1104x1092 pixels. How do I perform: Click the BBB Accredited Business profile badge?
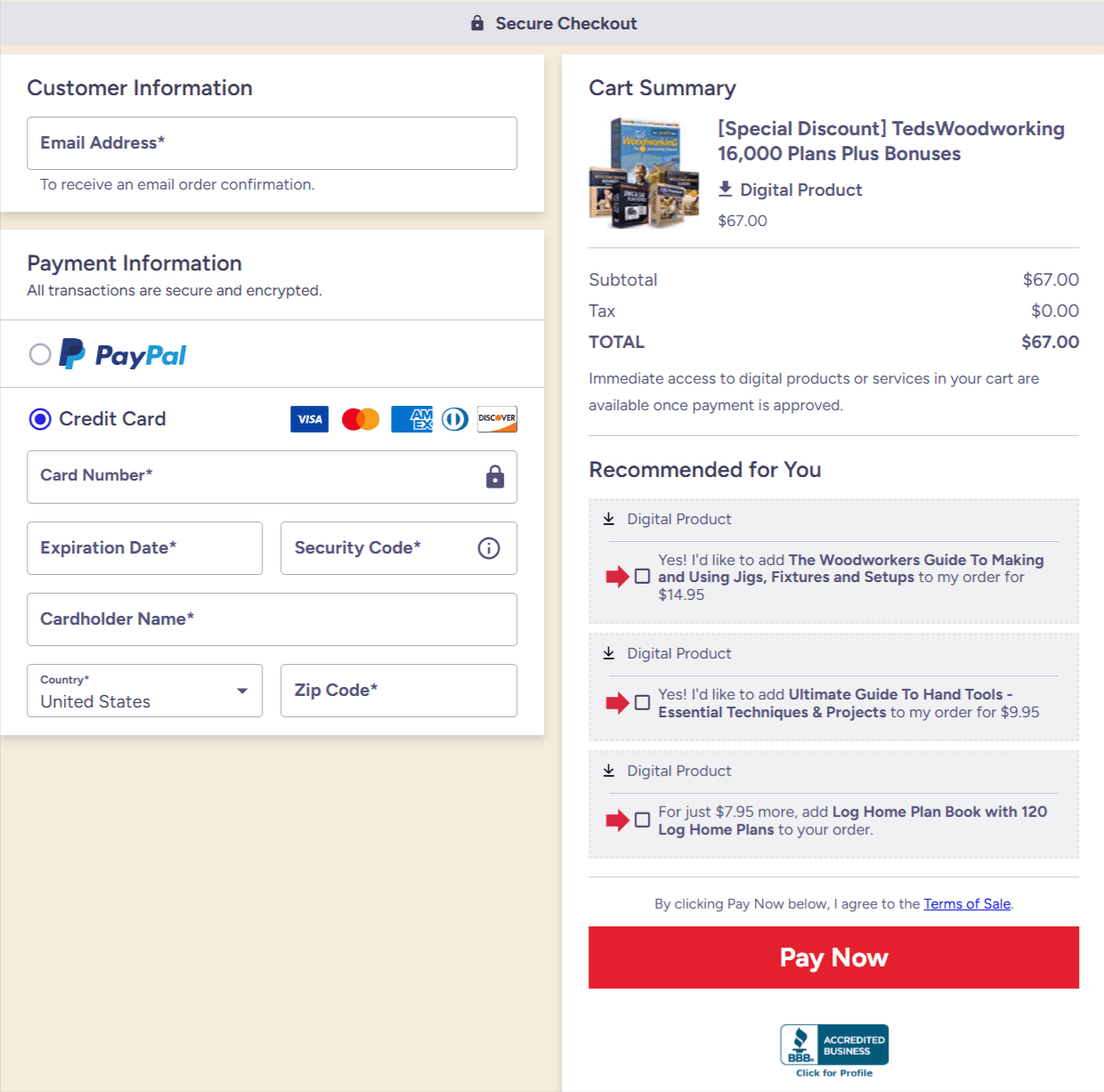point(833,1046)
